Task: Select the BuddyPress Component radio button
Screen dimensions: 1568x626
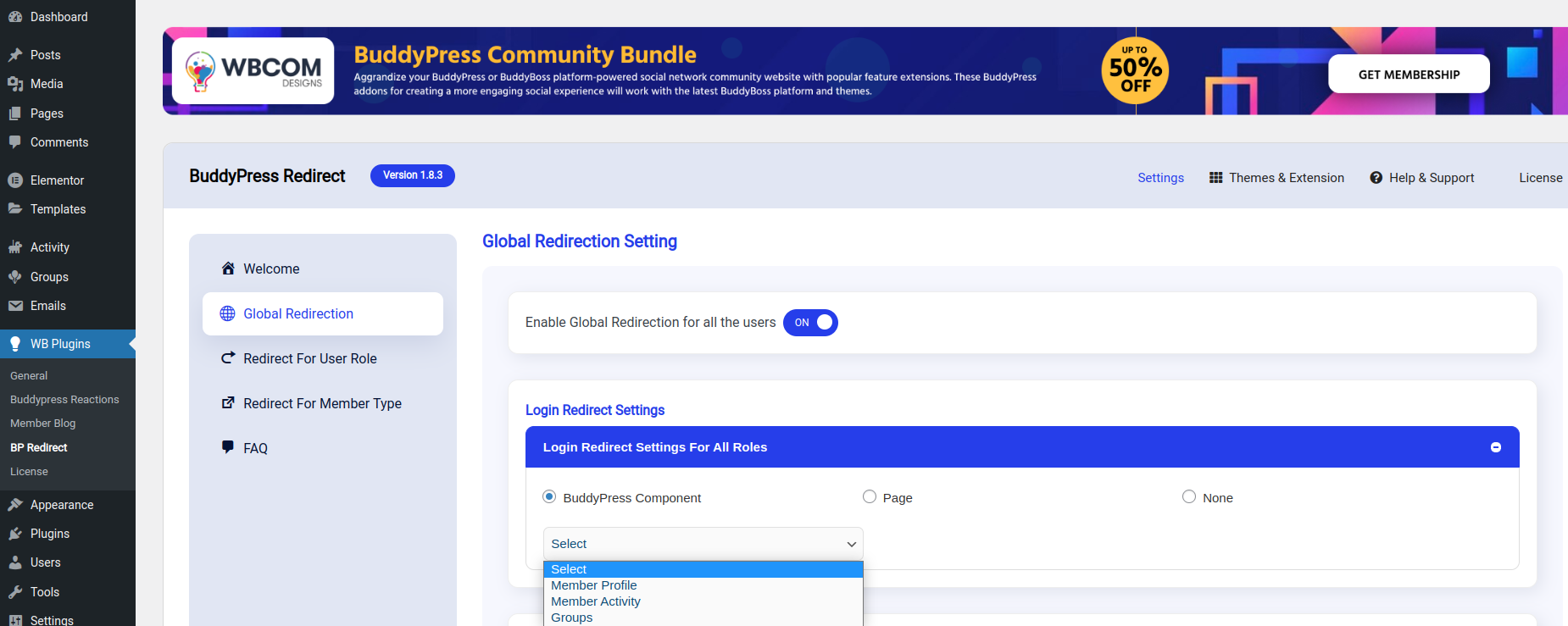Action: [549, 497]
